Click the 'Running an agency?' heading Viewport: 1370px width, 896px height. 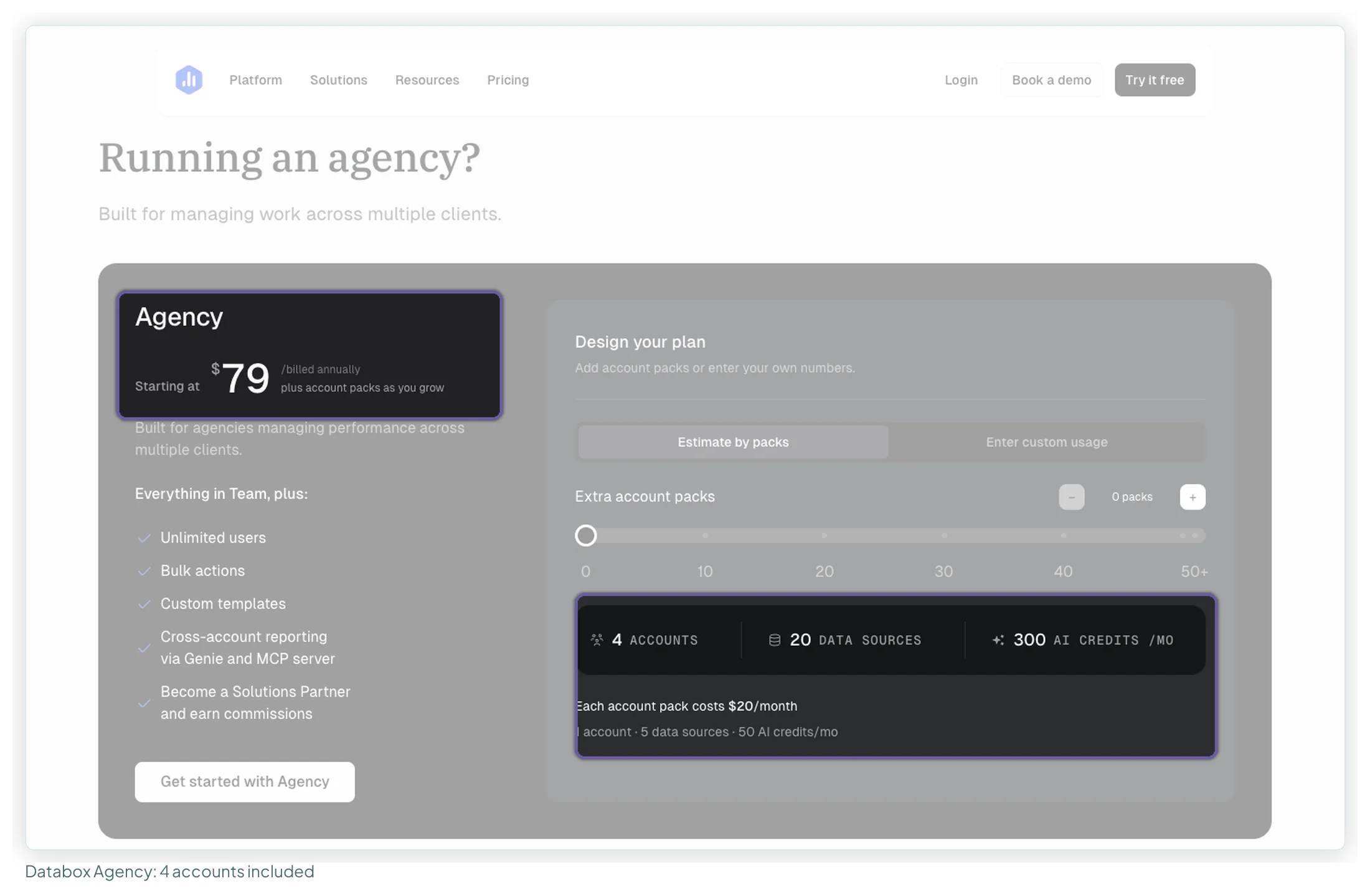[x=290, y=159]
